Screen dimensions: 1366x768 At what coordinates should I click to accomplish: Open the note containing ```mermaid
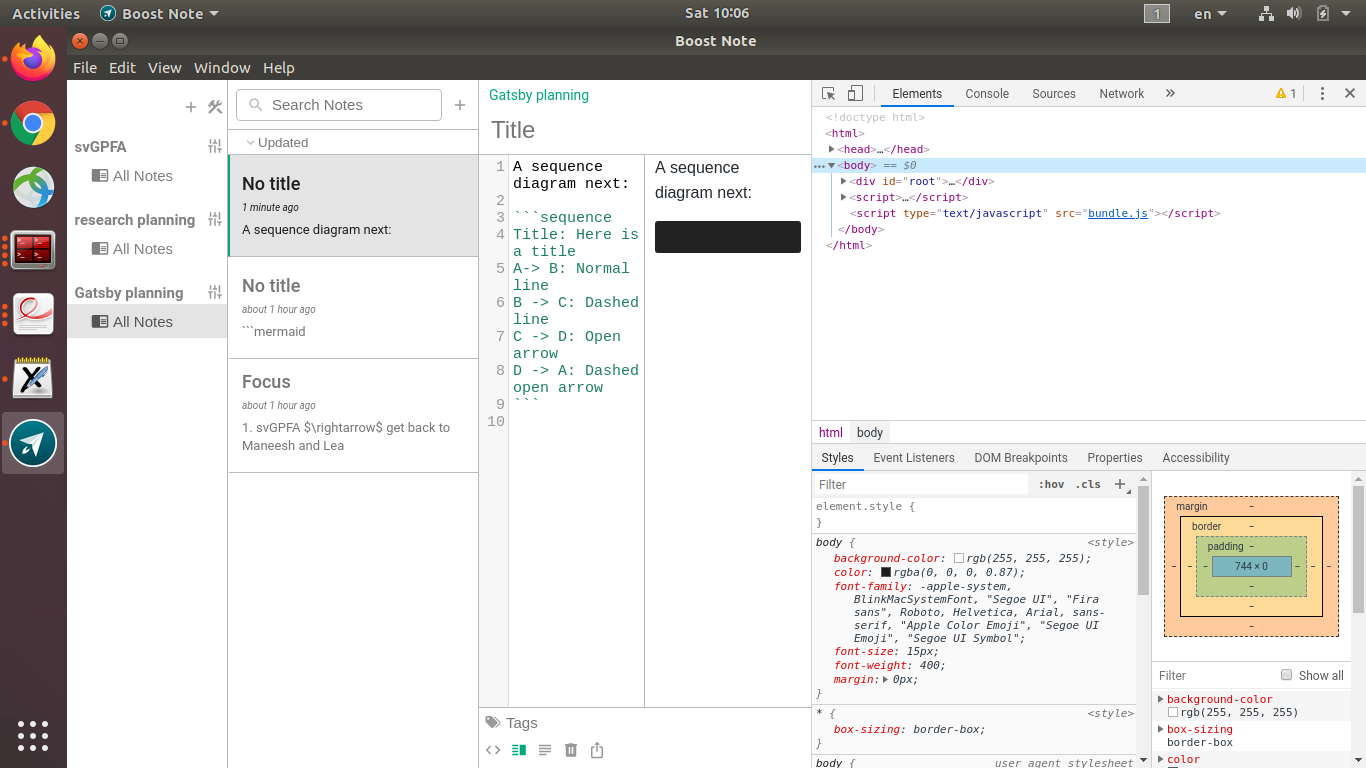click(353, 307)
